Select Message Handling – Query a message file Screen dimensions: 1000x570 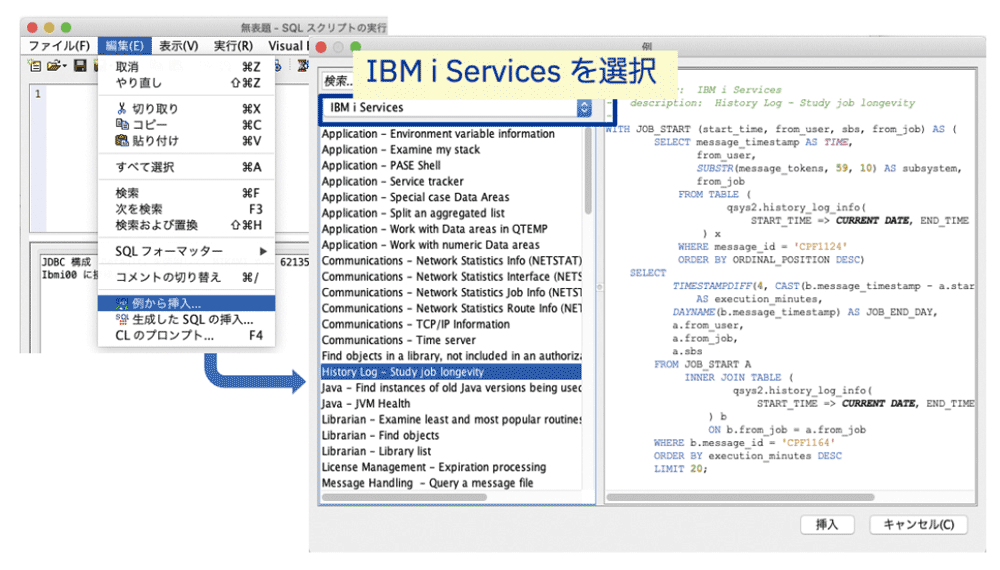click(451, 483)
